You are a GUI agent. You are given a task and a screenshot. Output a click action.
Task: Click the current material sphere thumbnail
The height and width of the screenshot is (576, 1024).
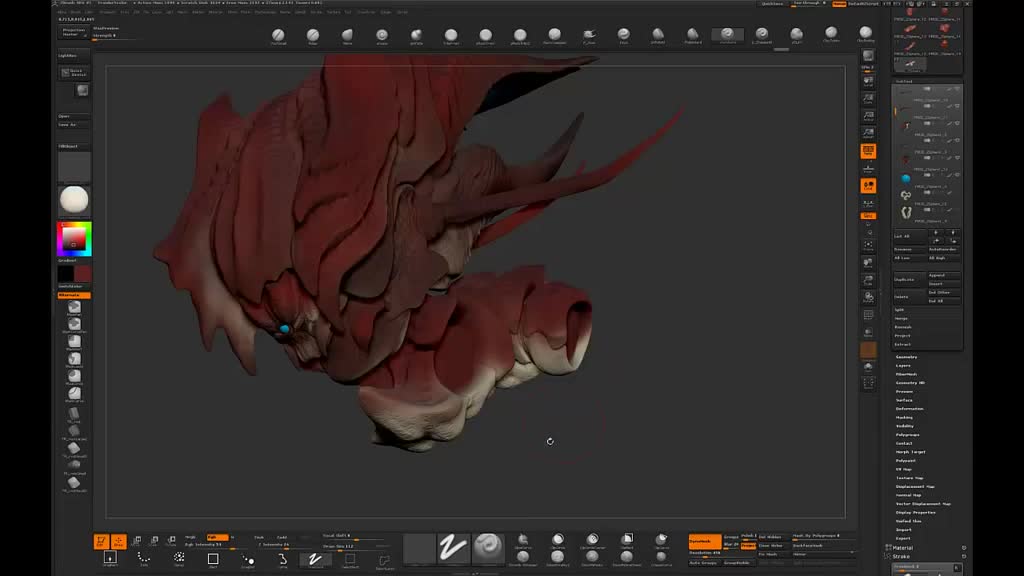[x=74, y=200]
